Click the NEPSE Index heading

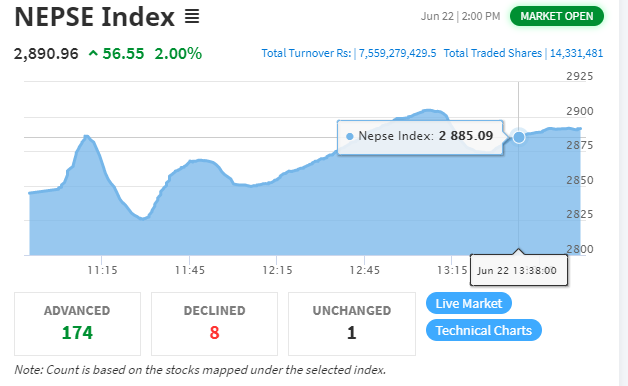coord(95,17)
